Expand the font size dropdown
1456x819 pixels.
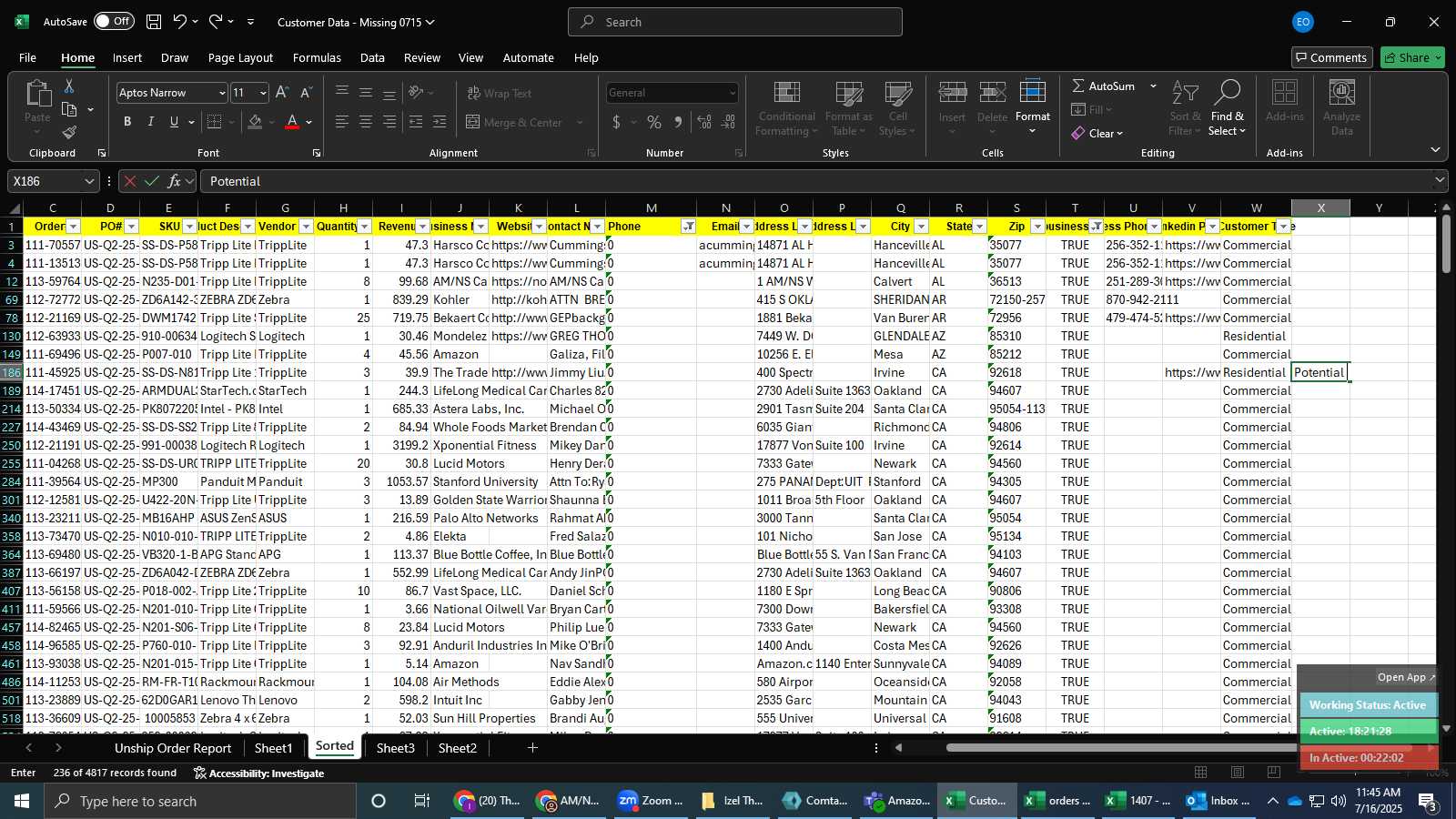tap(263, 93)
